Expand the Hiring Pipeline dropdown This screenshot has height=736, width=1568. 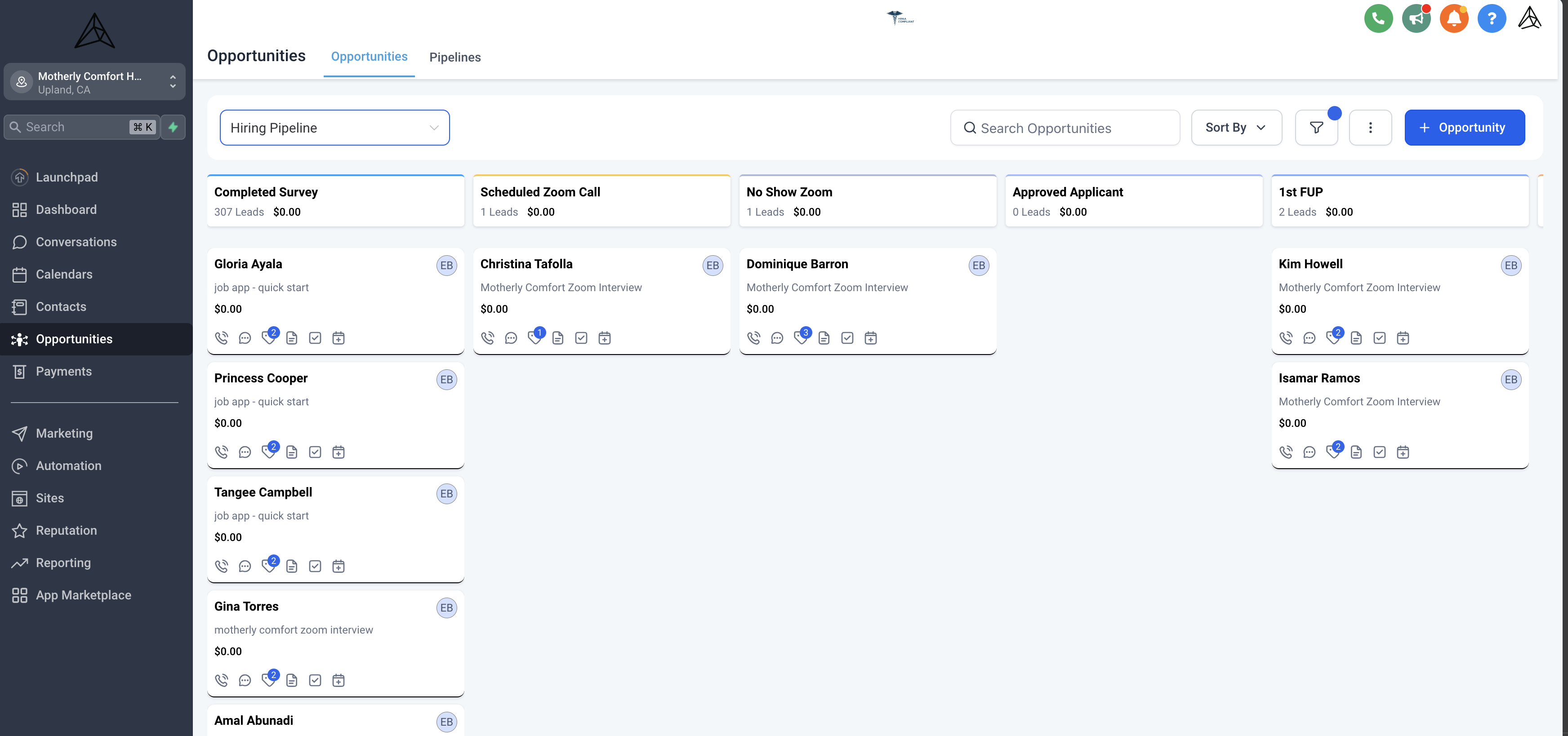pos(334,128)
